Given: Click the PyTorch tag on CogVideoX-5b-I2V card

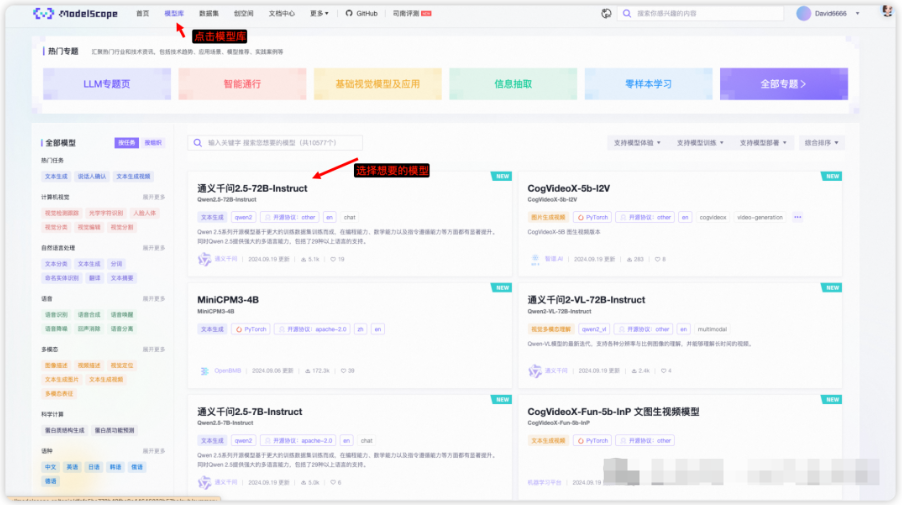Looking at the screenshot, I should point(593,217).
